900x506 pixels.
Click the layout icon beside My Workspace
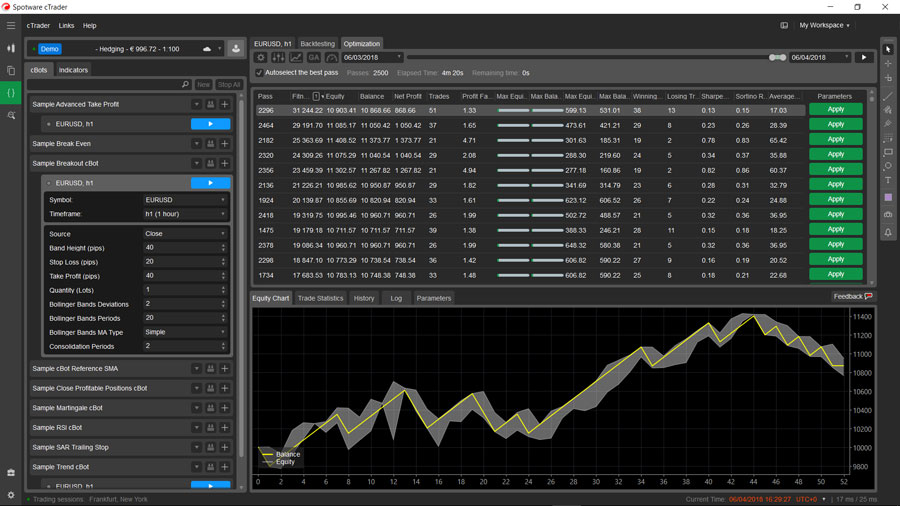(784, 25)
